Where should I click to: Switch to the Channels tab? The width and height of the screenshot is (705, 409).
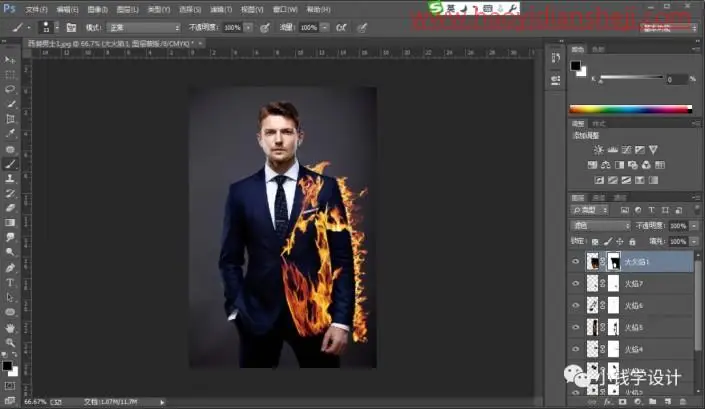click(x=598, y=198)
